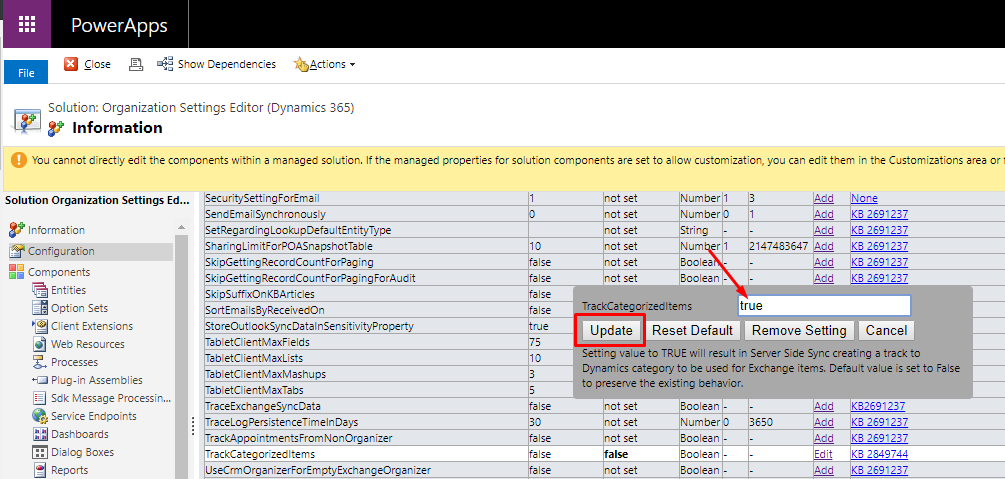Open the File menu

click(x=26, y=72)
